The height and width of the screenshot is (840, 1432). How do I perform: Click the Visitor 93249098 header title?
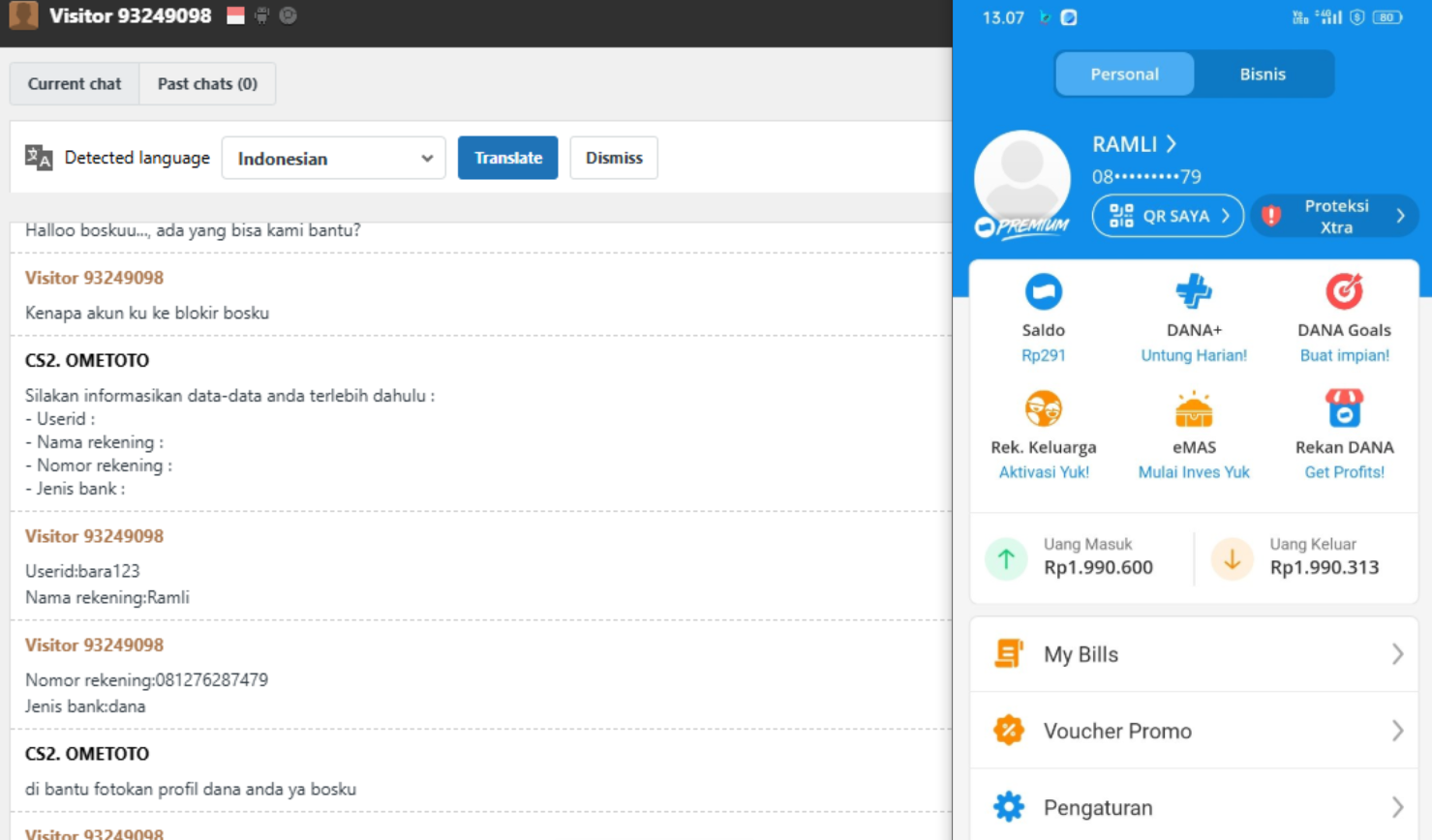click(x=131, y=15)
